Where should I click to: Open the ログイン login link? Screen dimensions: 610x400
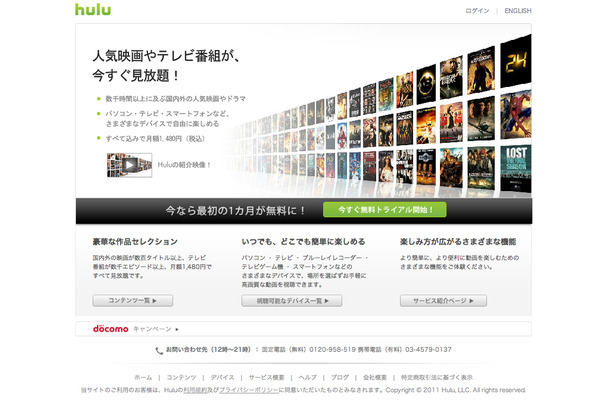click(x=477, y=11)
